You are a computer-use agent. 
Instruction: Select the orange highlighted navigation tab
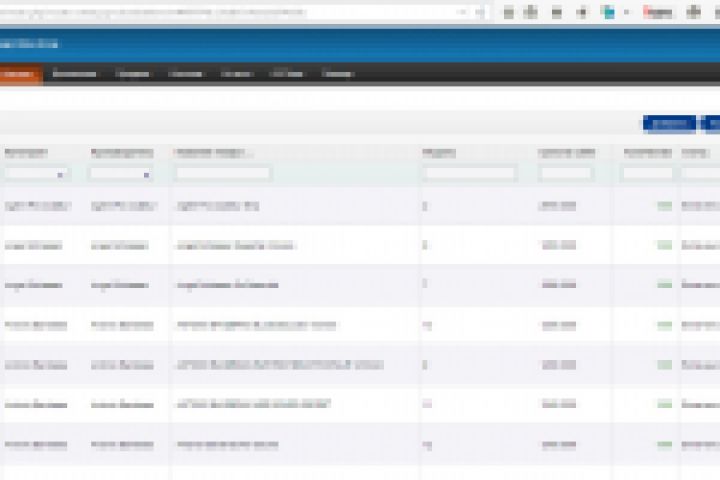click(20, 74)
